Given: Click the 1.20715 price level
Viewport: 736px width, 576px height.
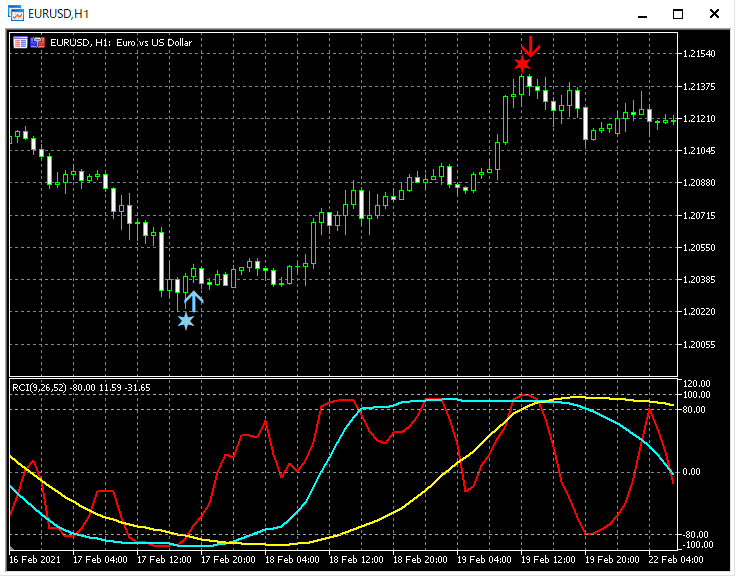Looking at the screenshot, I should tap(699, 215).
